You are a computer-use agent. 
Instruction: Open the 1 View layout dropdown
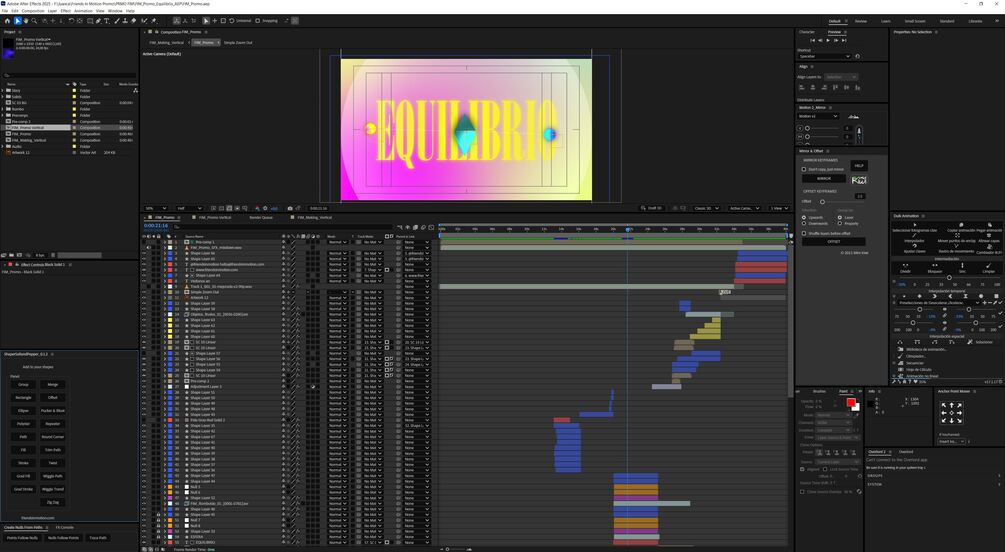coord(780,208)
